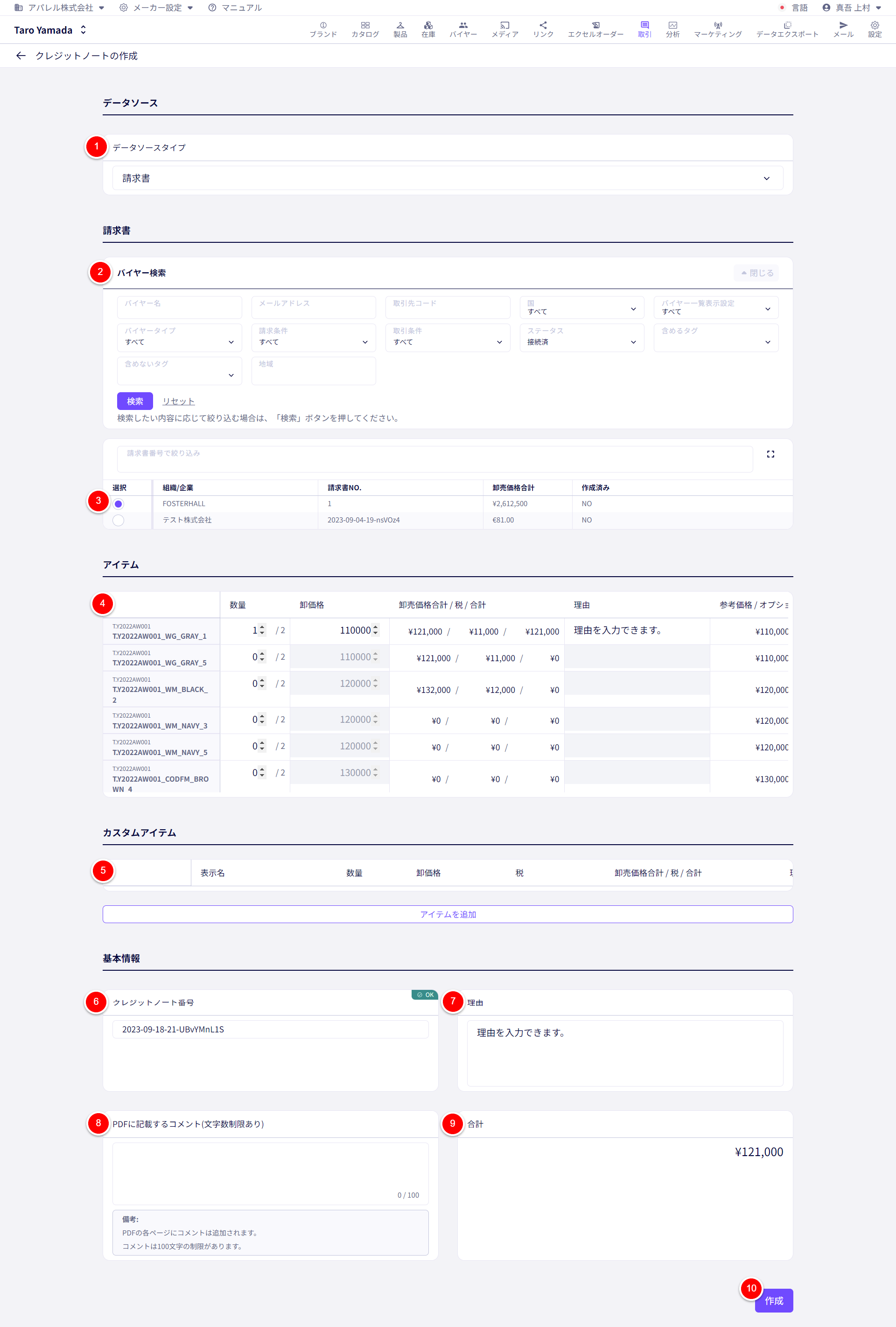Screen dimensions: 896x1327
Task: Click the 検索 search button
Action: tap(135, 401)
